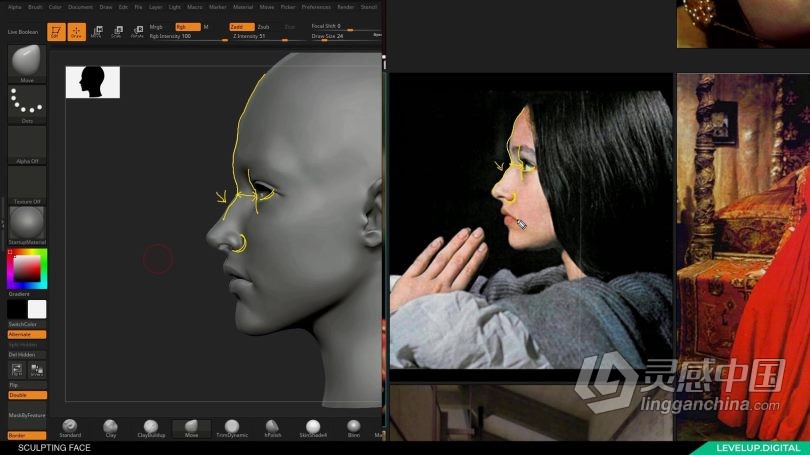Toggle the Rgb channel button
The width and height of the screenshot is (810, 455).
pos(188,27)
